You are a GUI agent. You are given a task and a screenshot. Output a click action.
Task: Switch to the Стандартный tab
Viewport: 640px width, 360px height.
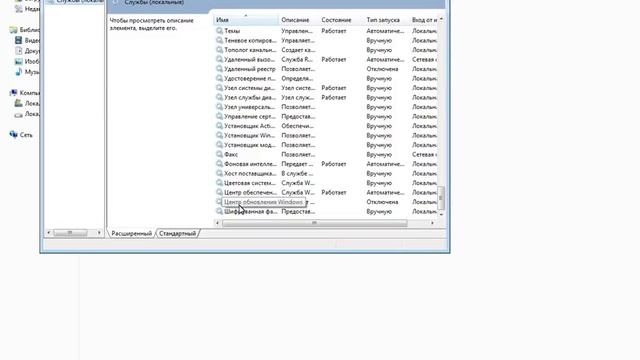tap(178, 233)
